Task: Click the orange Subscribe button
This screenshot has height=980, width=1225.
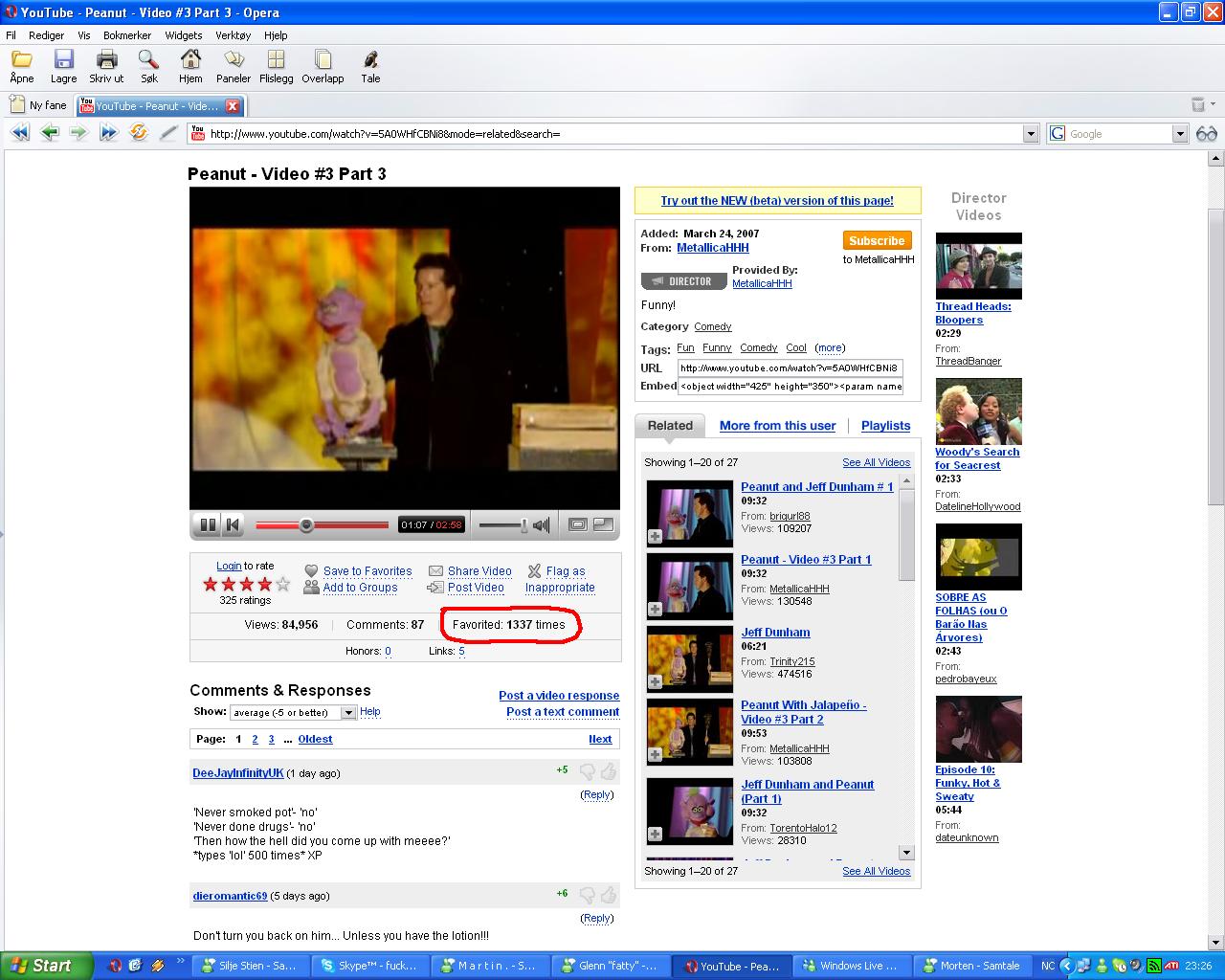Action: (877, 241)
